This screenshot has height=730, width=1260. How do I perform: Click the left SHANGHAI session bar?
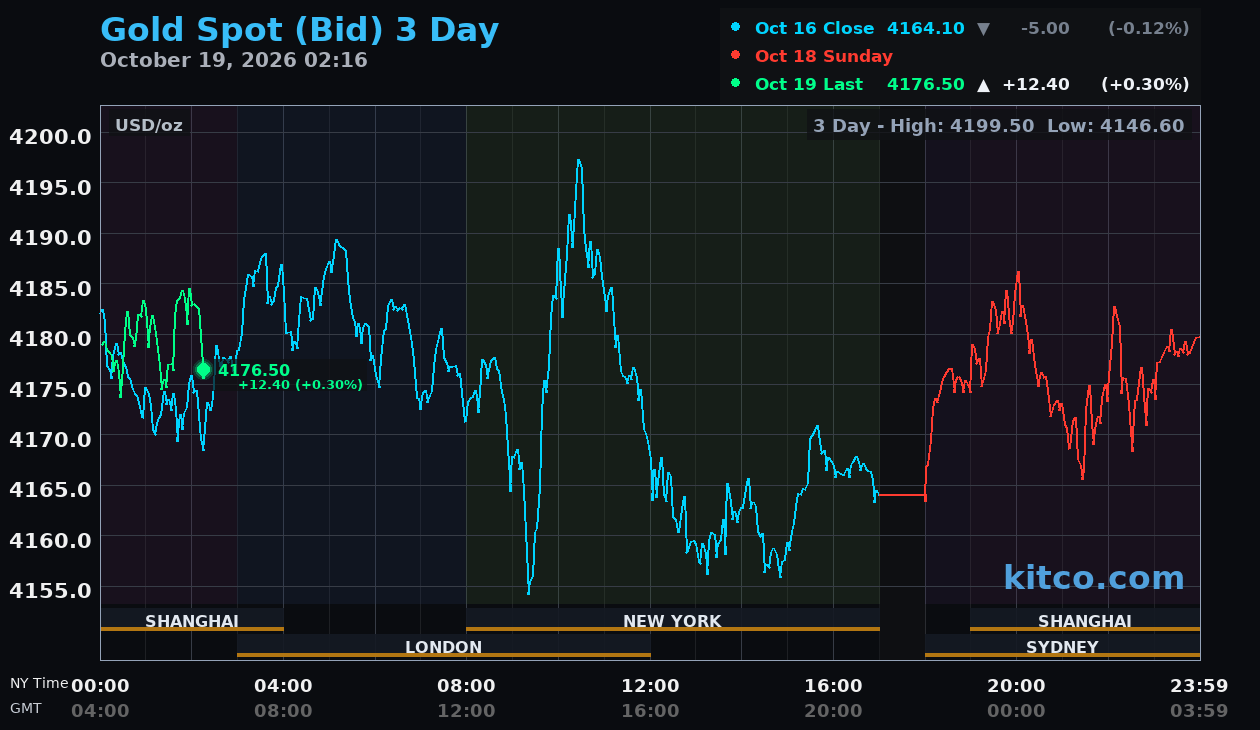coord(192,620)
